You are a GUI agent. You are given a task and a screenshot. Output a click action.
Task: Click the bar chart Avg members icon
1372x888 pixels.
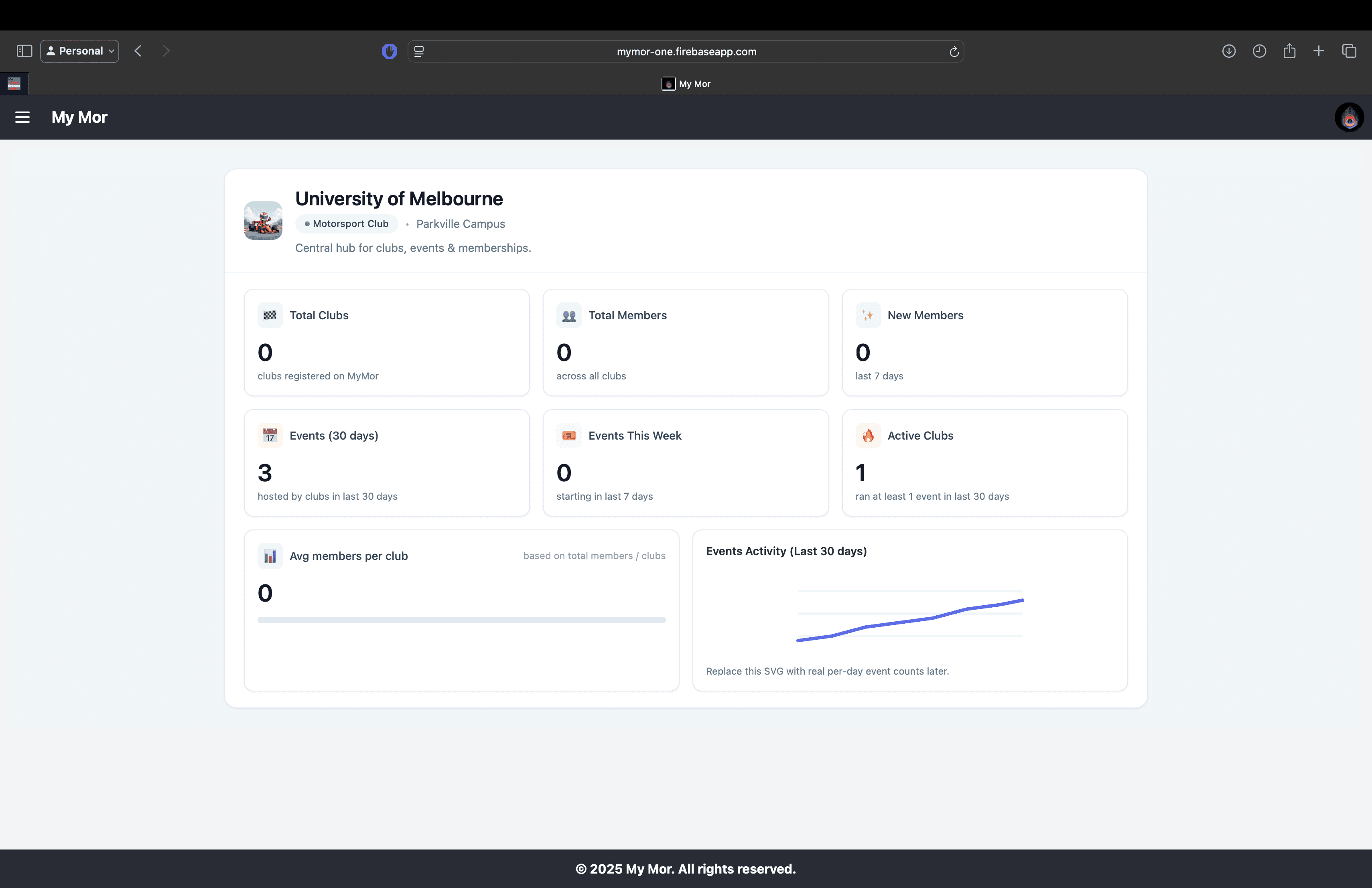(x=270, y=556)
